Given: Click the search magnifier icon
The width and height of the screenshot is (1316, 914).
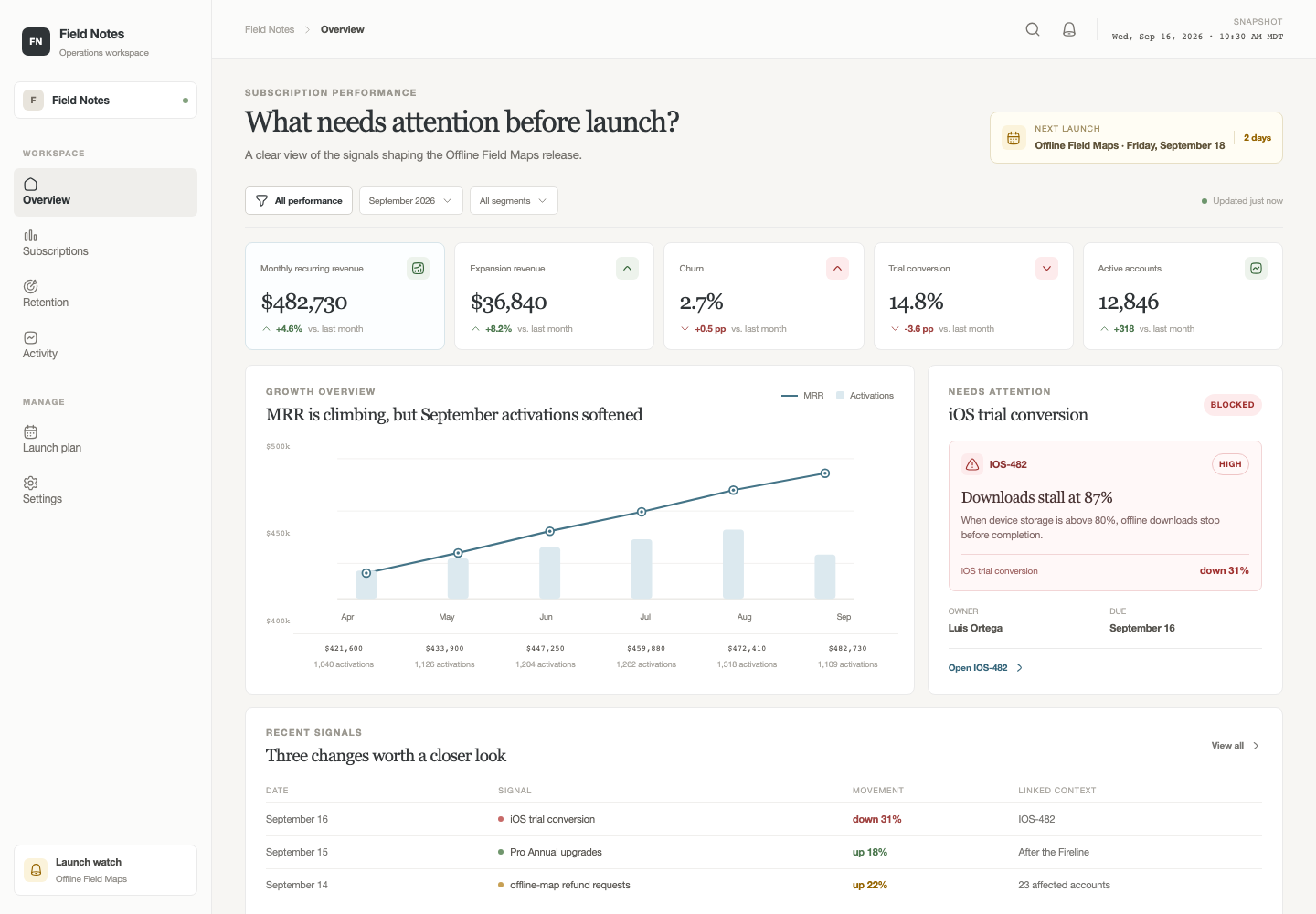Looking at the screenshot, I should tap(1033, 29).
